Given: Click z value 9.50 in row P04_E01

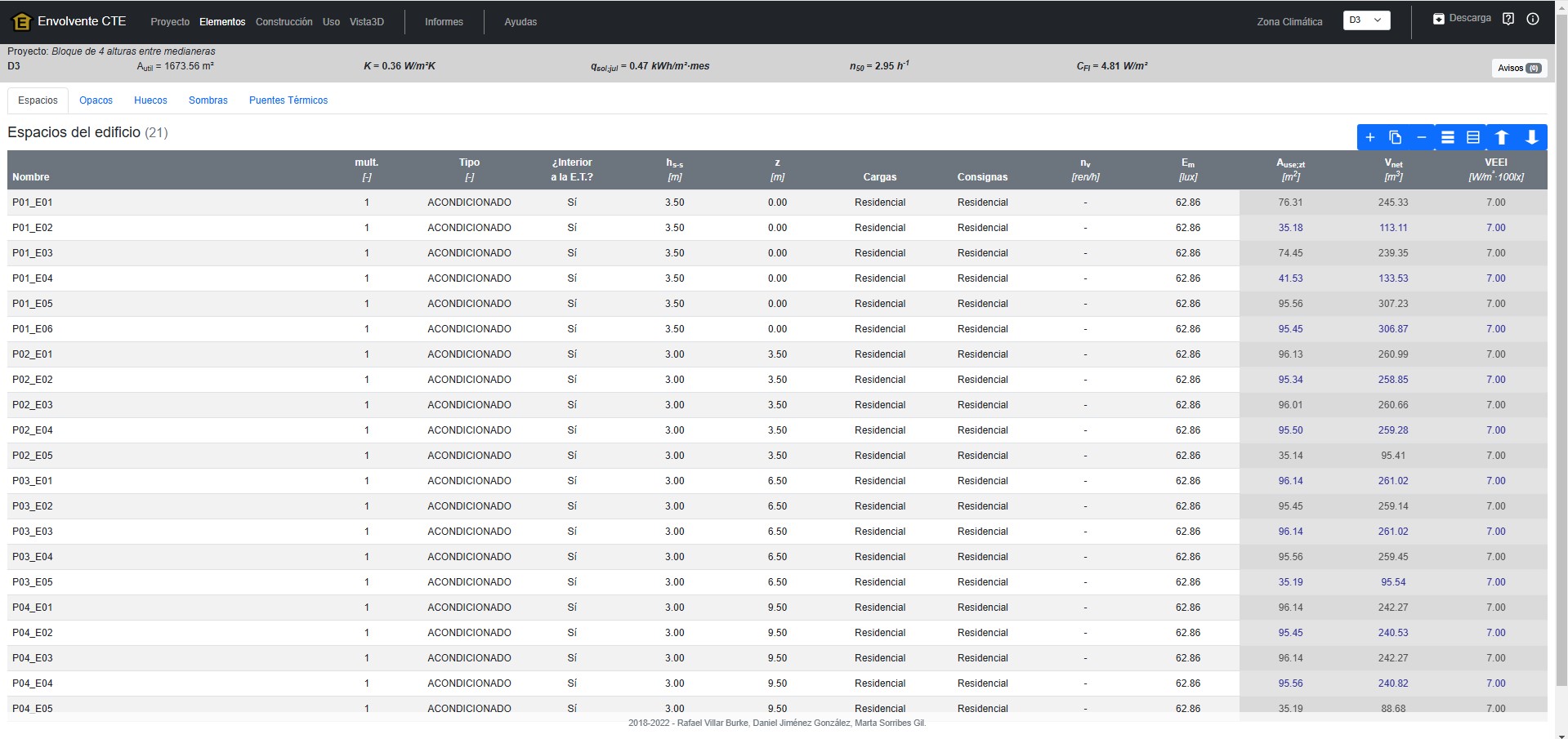Looking at the screenshot, I should point(777,608).
